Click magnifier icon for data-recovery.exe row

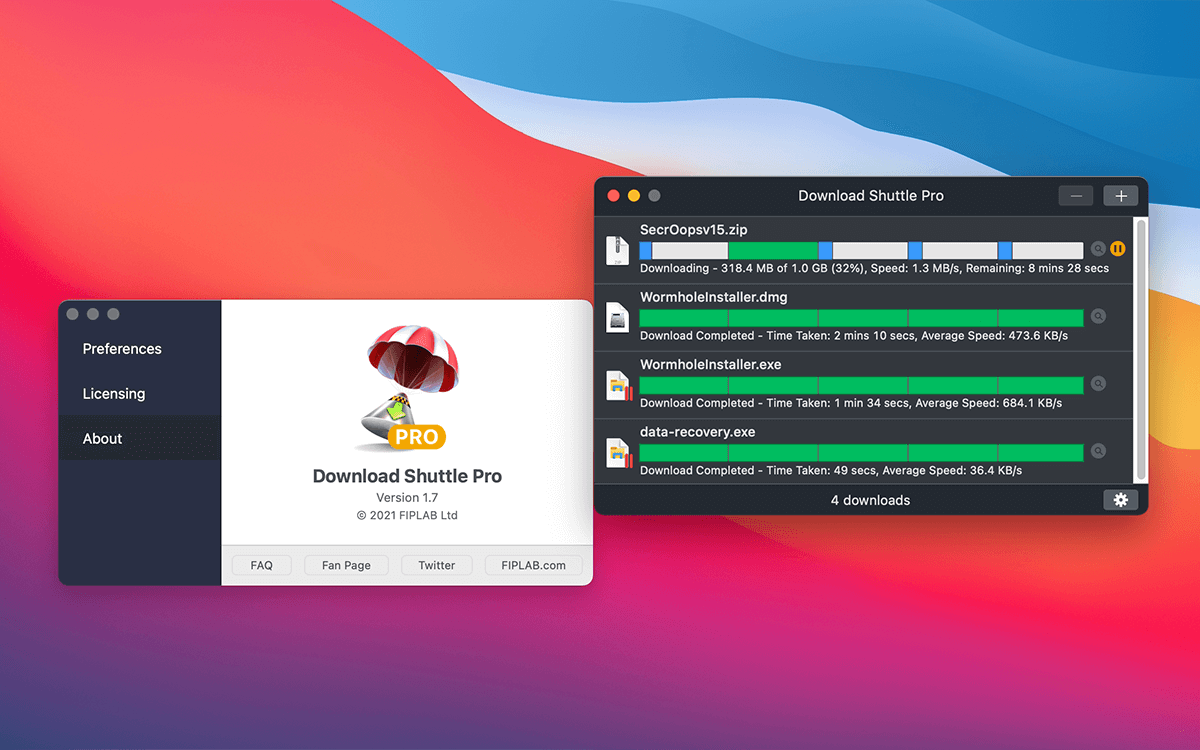click(1098, 451)
